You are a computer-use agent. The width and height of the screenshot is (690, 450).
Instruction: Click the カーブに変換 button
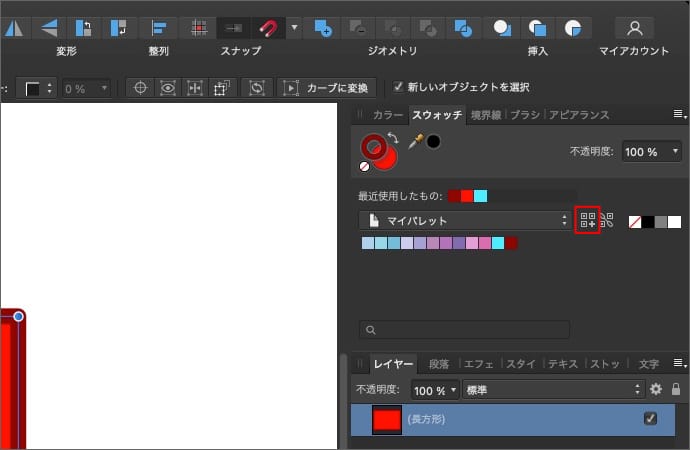[329, 87]
